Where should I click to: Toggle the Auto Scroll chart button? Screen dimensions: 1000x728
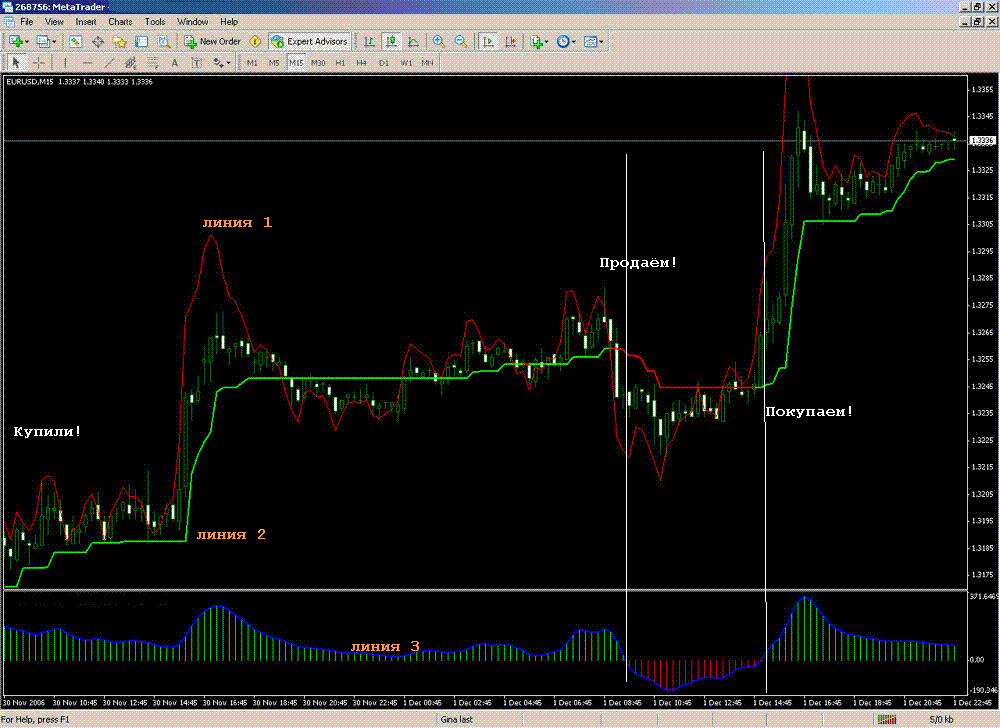[x=488, y=42]
